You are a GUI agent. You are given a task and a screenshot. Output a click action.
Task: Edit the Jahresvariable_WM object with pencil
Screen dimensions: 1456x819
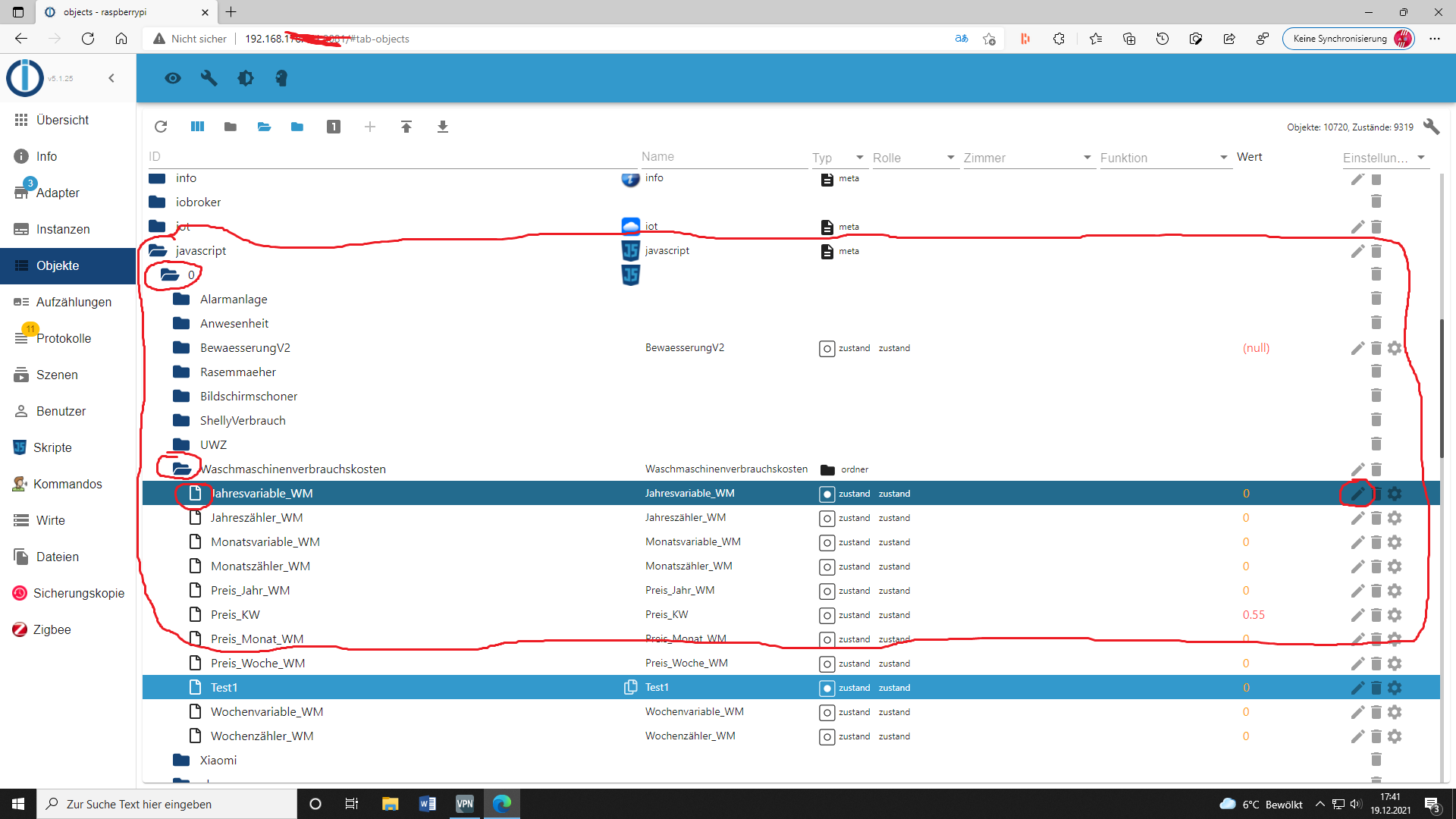pos(1357,494)
